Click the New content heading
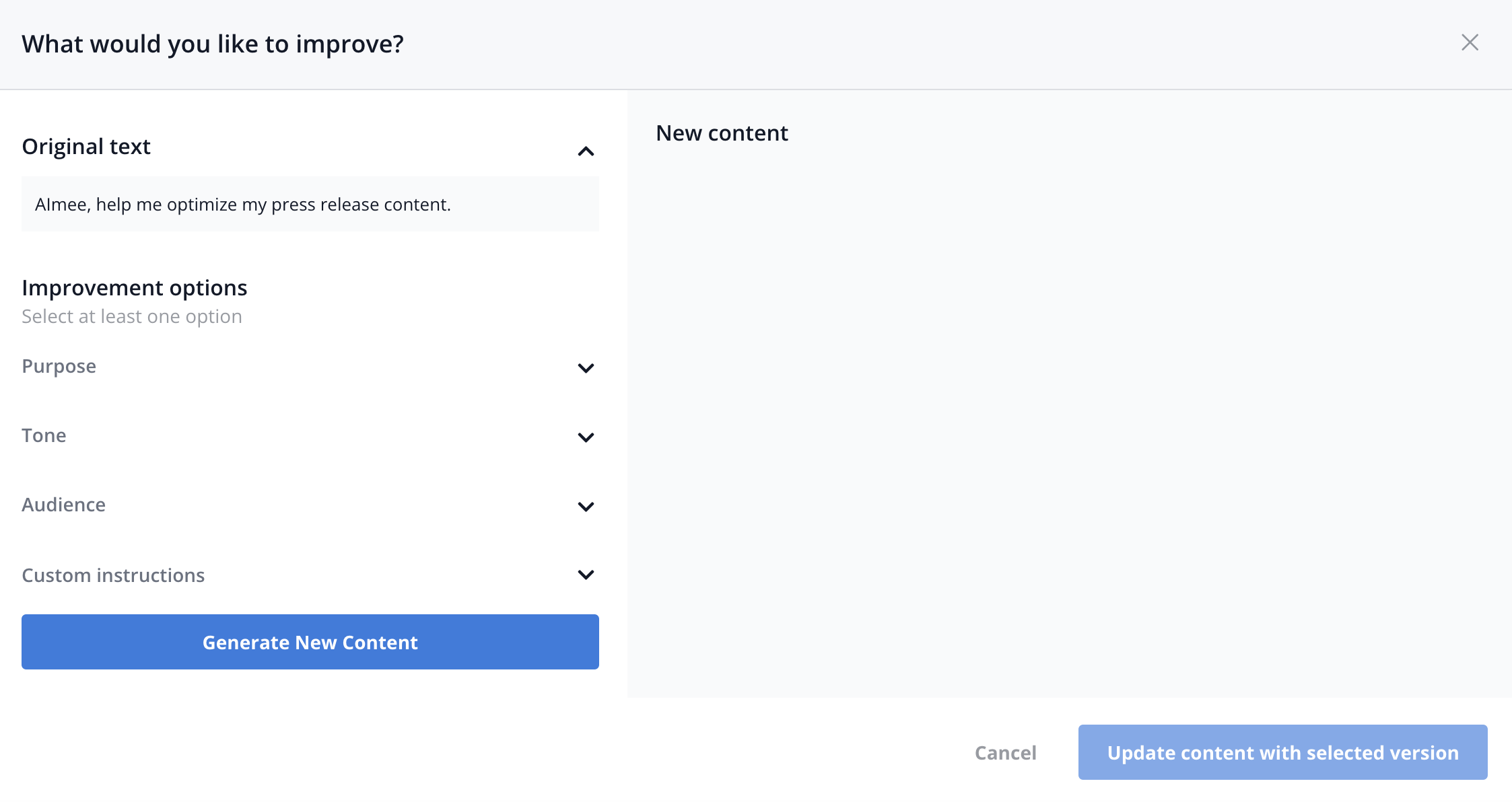 [x=722, y=133]
